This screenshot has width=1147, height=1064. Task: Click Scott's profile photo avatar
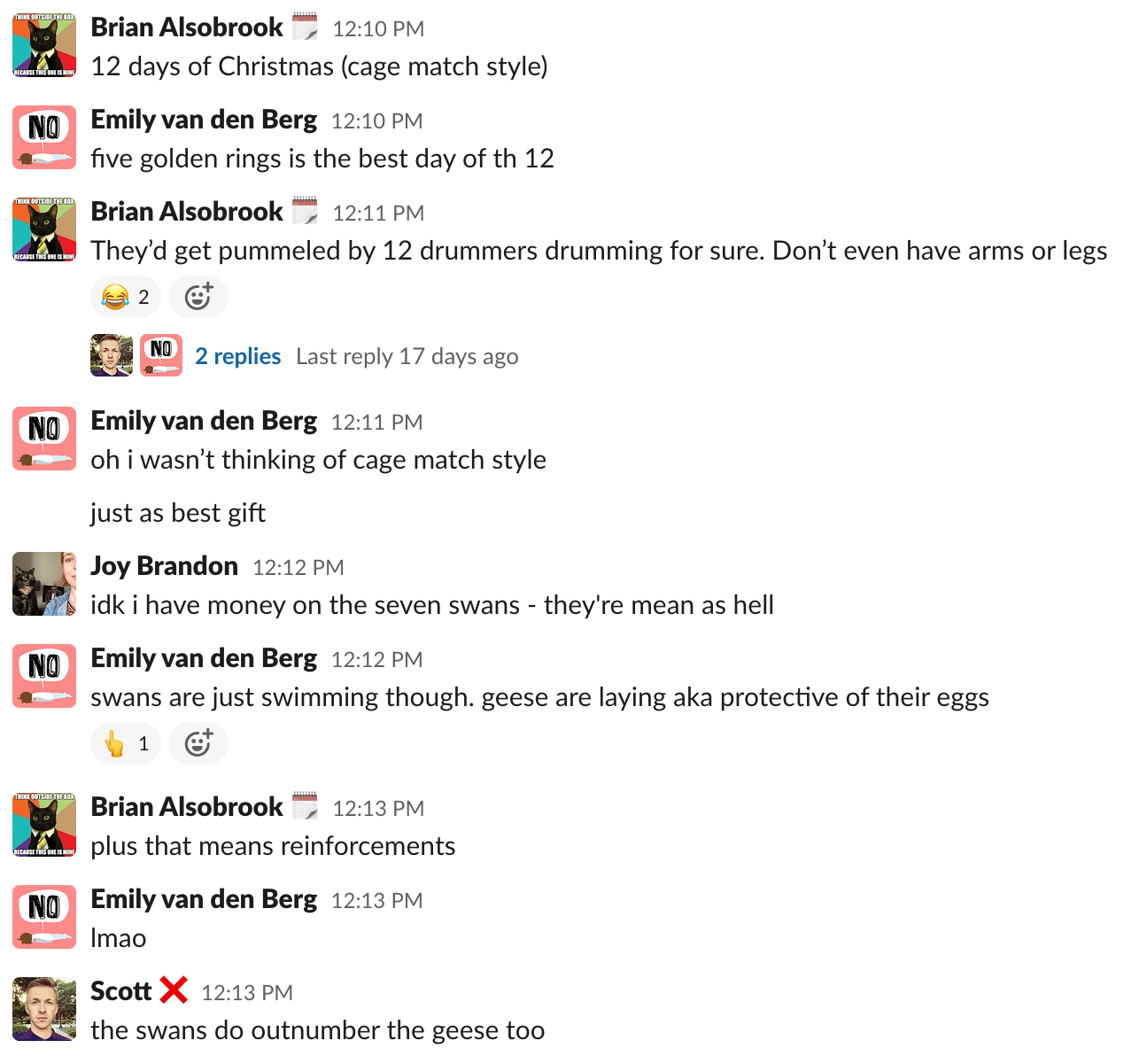pyautogui.click(x=44, y=1009)
